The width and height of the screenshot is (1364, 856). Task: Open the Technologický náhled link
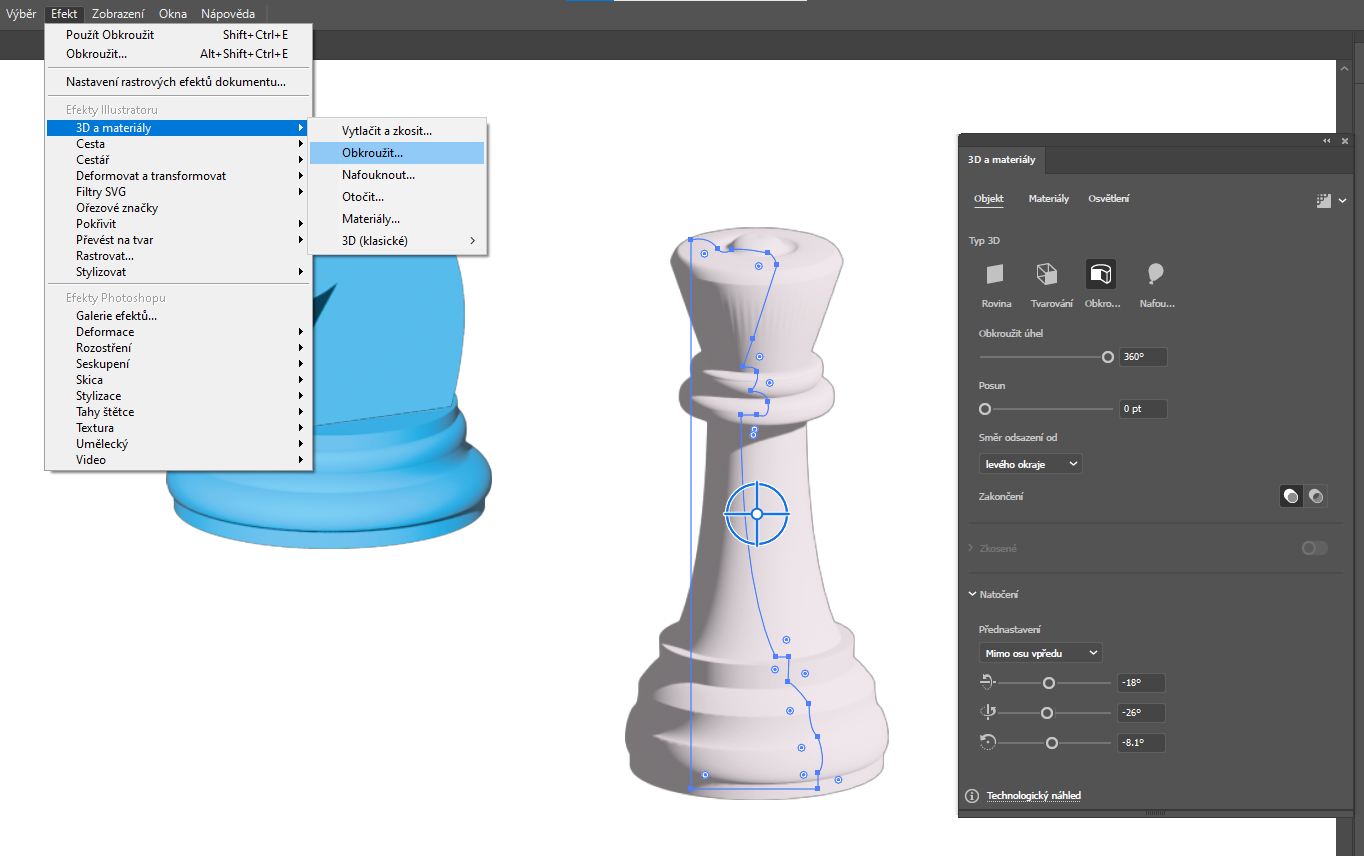pos(1033,796)
